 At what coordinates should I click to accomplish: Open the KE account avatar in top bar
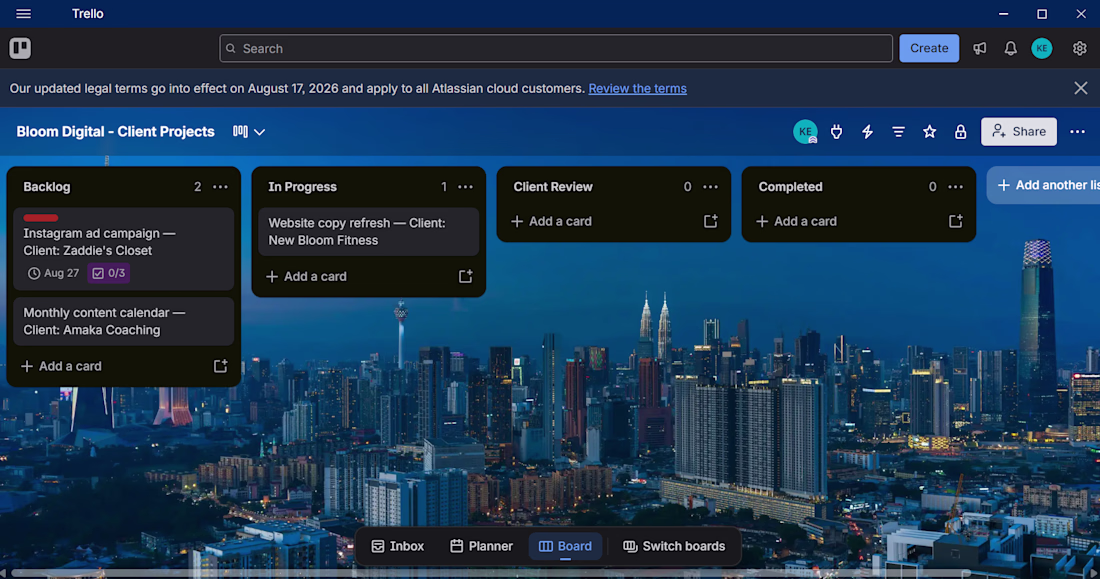coord(1042,48)
